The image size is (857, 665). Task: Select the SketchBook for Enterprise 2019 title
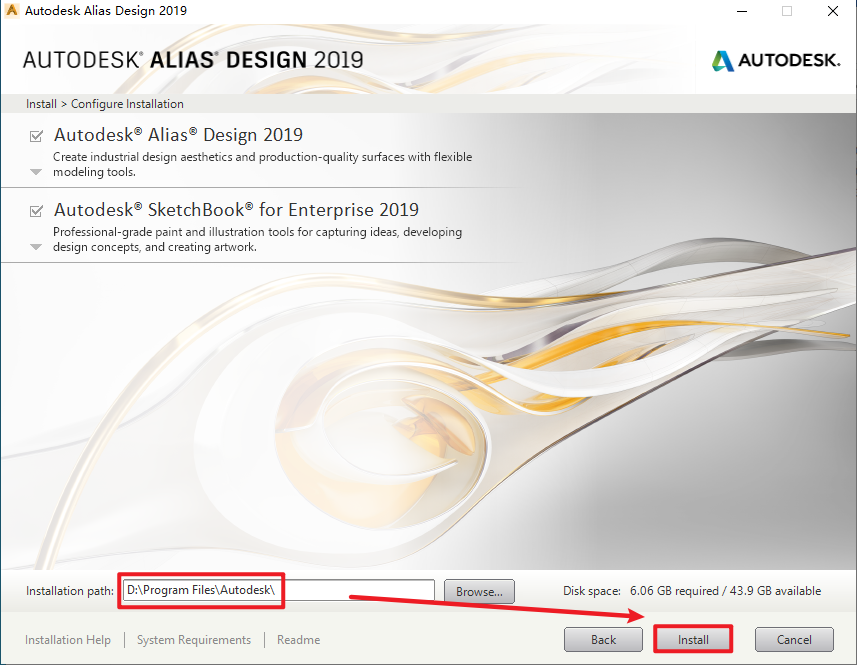[x=236, y=210]
